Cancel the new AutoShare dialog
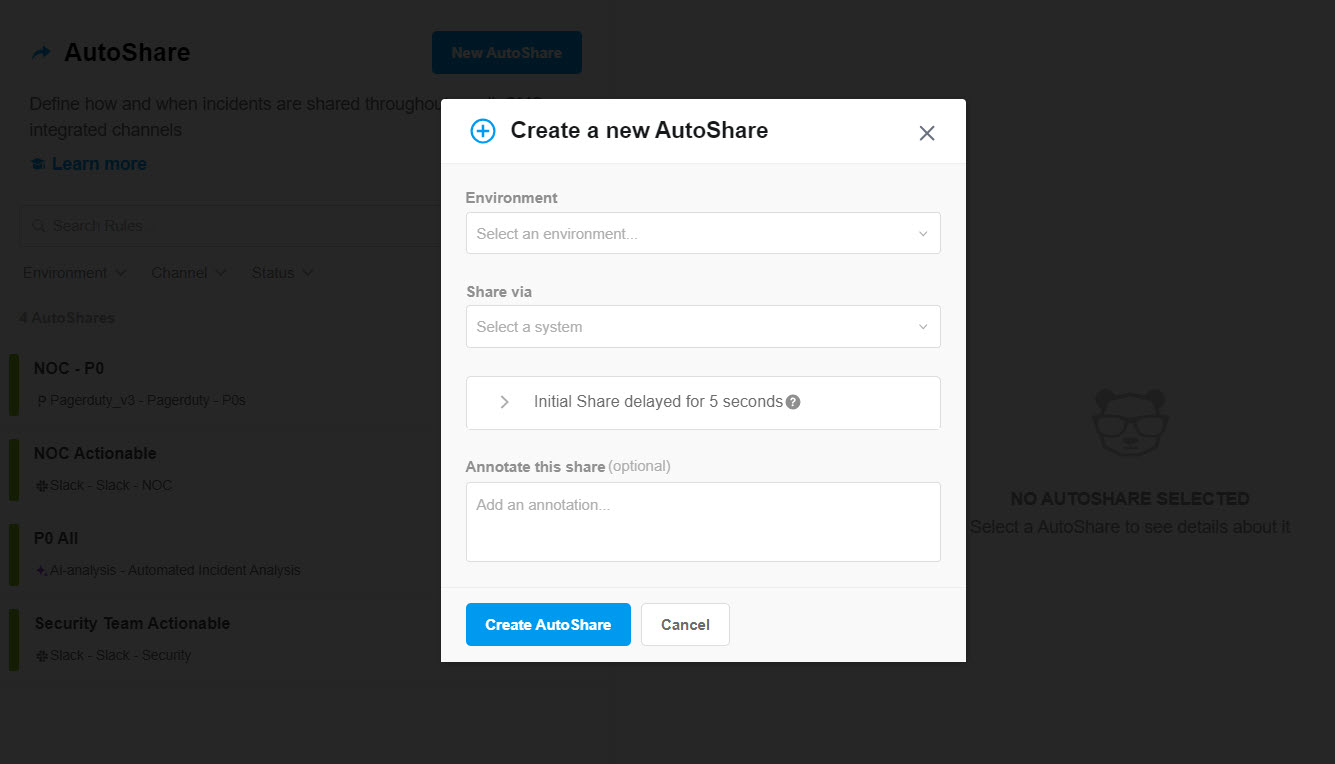The width and height of the screenshot is (1335, 764). (x=685, y=624)
